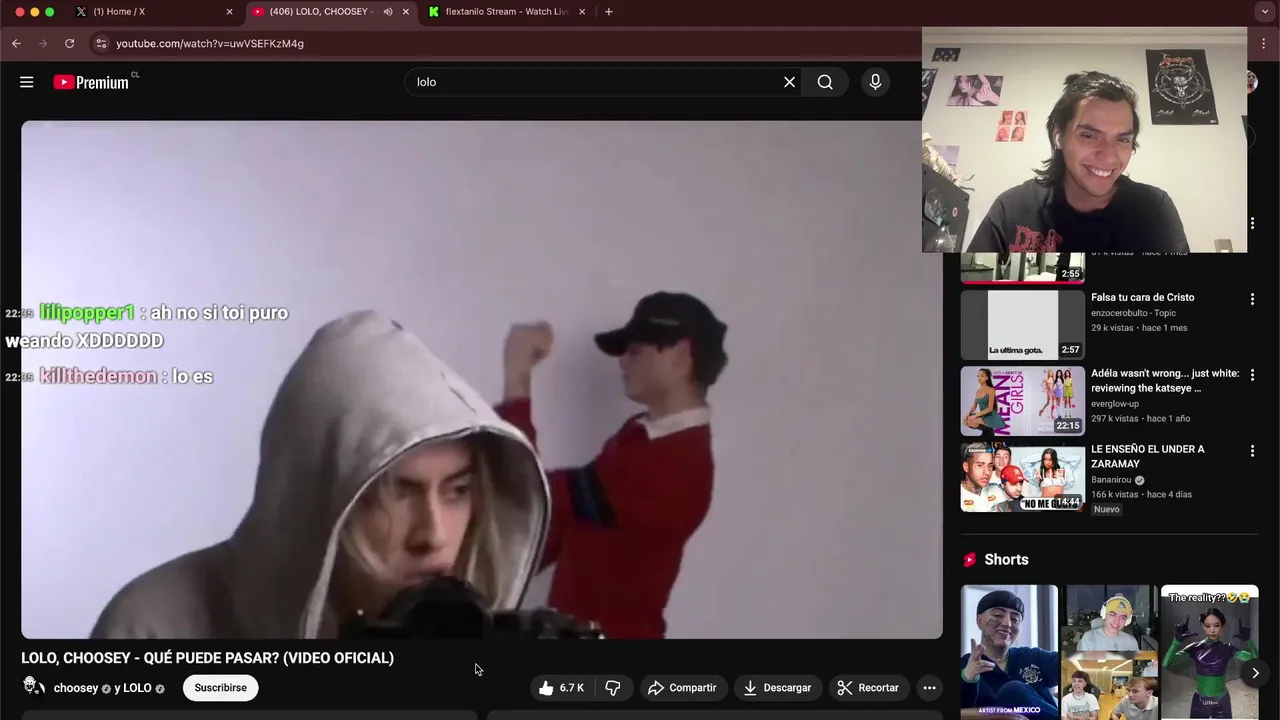1280x720 pixels.
Task: Clip the video using Recortar
Action: click(868, 688)
